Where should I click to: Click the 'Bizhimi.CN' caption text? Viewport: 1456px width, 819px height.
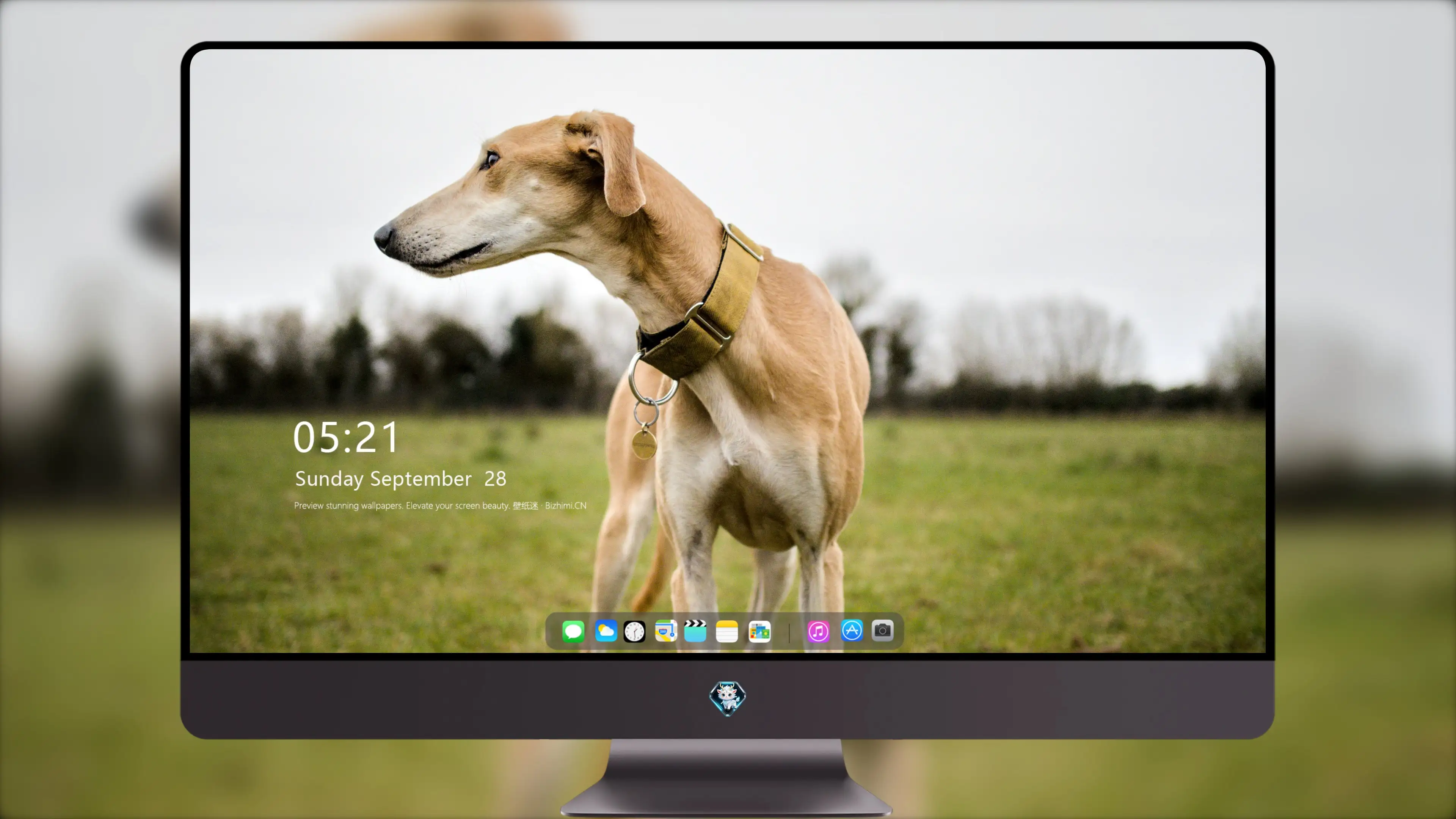click(566, 506)
